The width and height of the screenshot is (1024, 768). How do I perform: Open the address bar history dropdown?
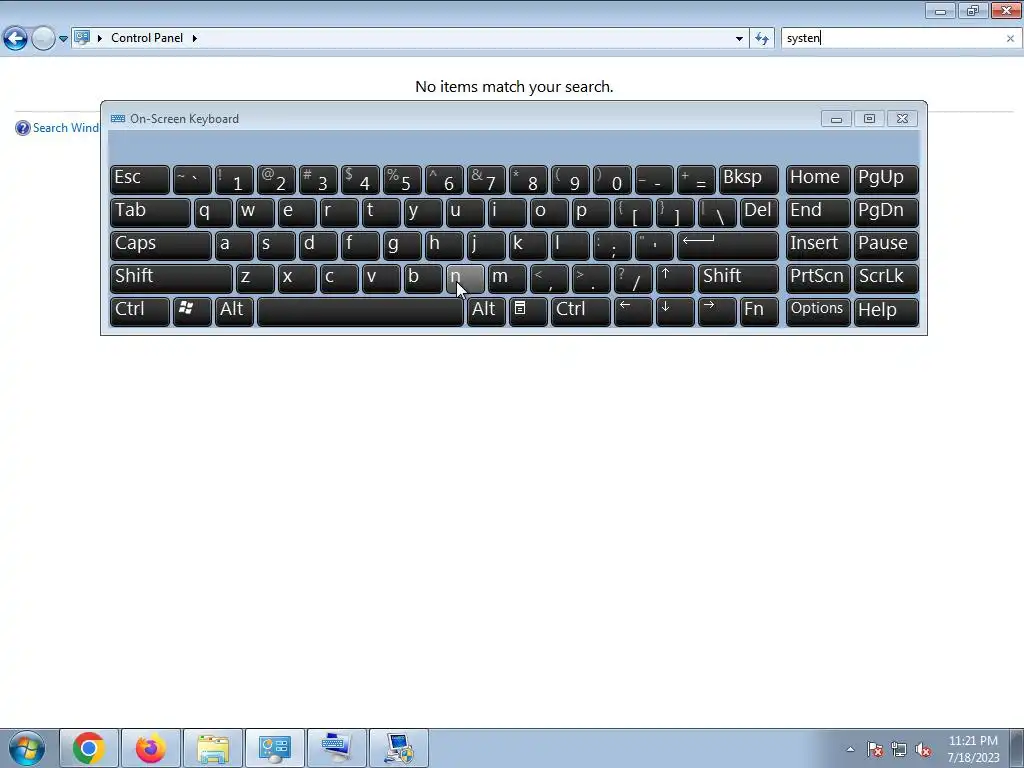(739, 39)
